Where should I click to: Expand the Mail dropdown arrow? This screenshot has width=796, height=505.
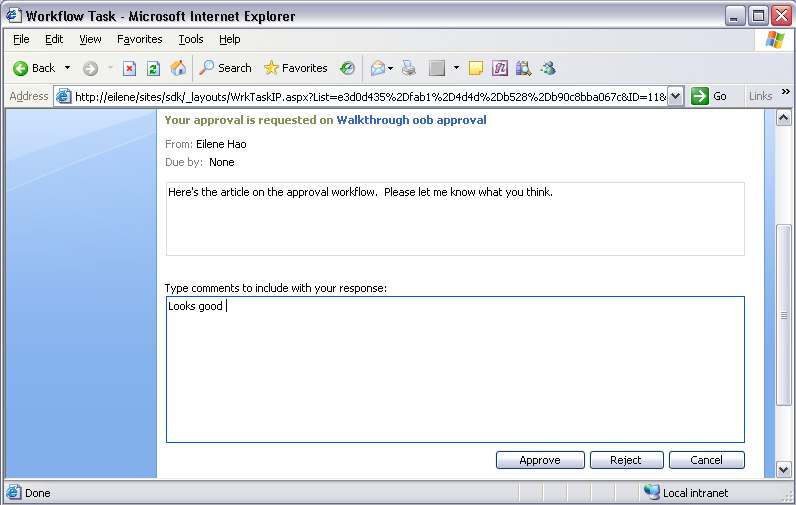click(390, 68)
